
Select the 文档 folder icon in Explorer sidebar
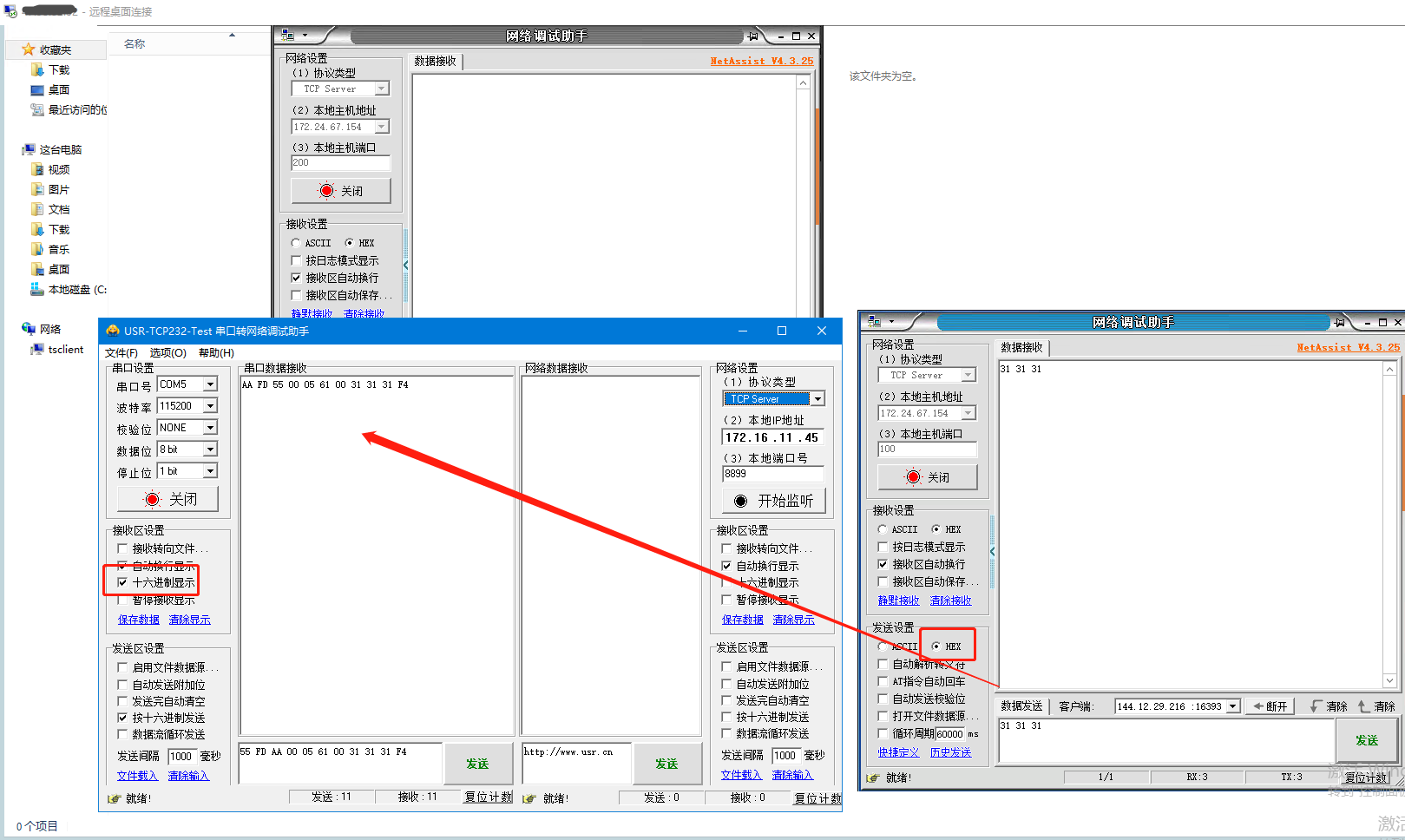click(x=37, y=209)
